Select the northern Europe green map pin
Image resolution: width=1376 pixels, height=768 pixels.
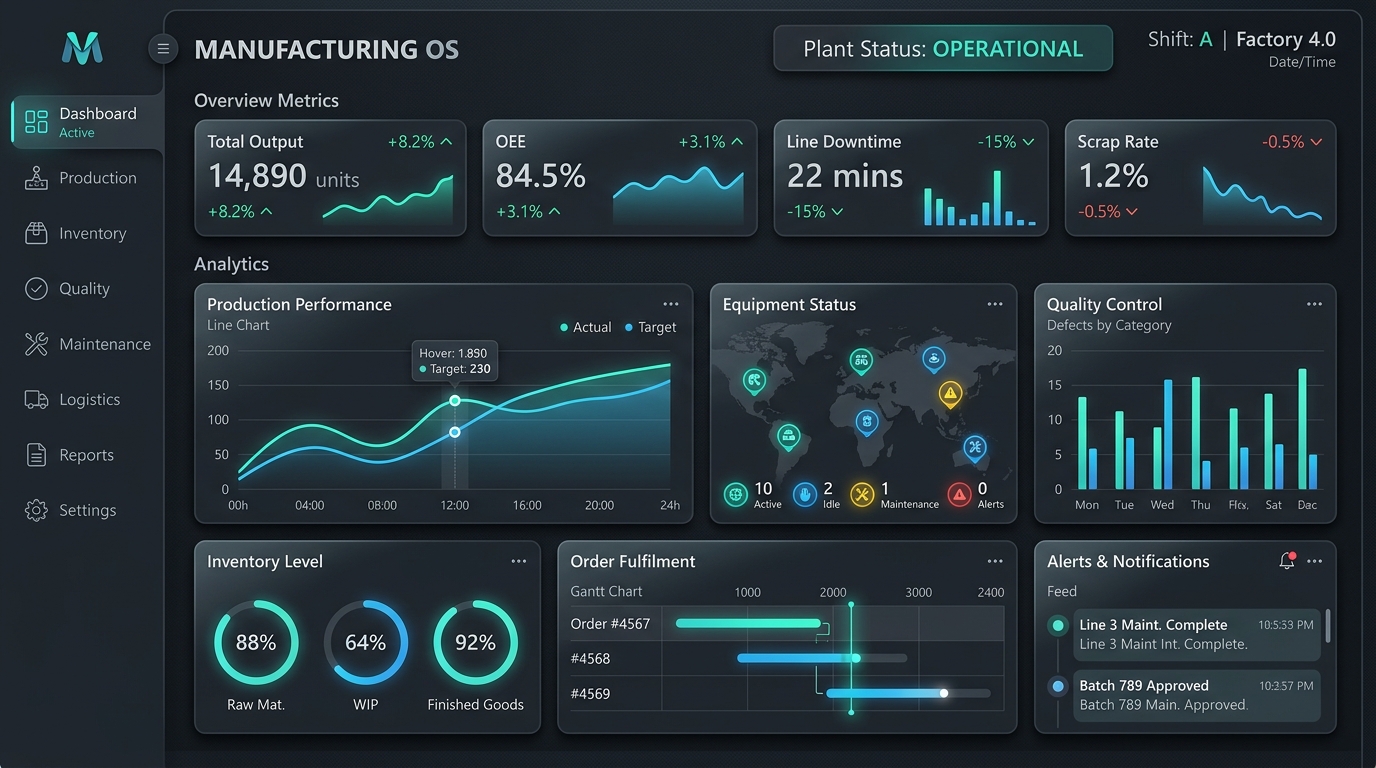coord(860,361)
